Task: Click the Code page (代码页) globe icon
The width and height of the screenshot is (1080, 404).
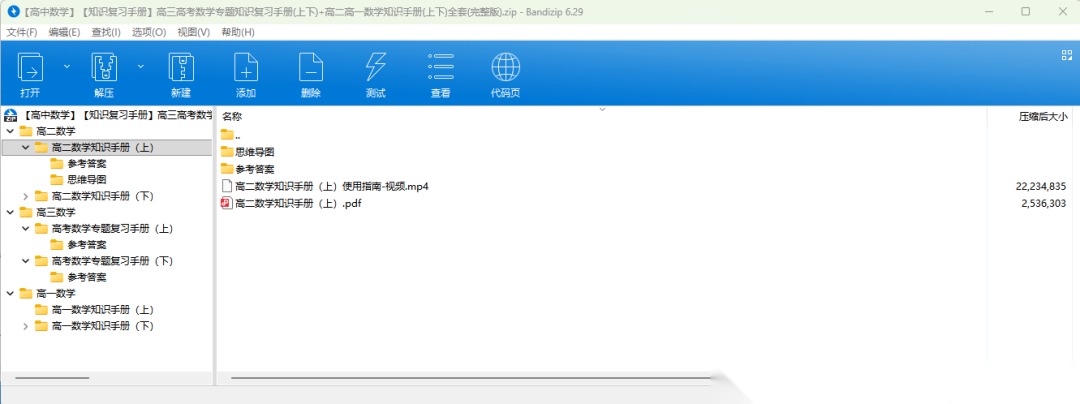Action: [x=505, y=68]
